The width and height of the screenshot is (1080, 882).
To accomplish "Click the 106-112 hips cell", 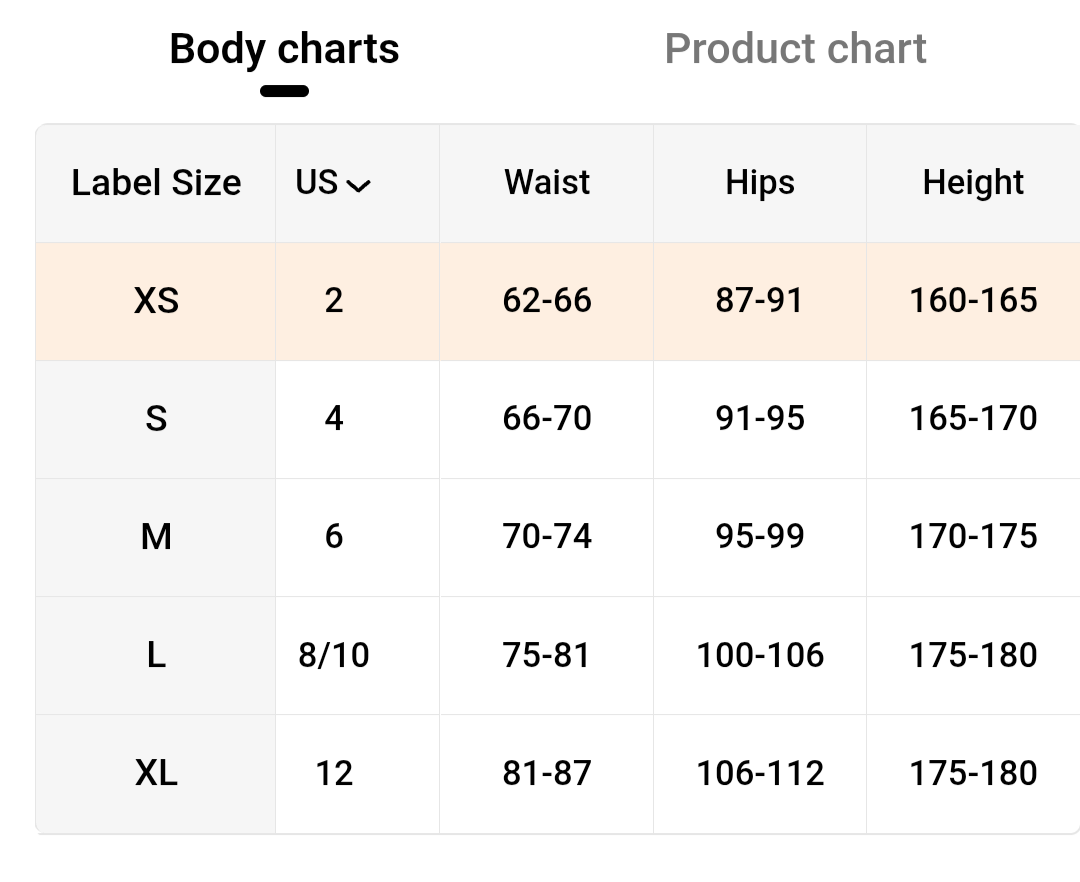I will coord(760,773).
